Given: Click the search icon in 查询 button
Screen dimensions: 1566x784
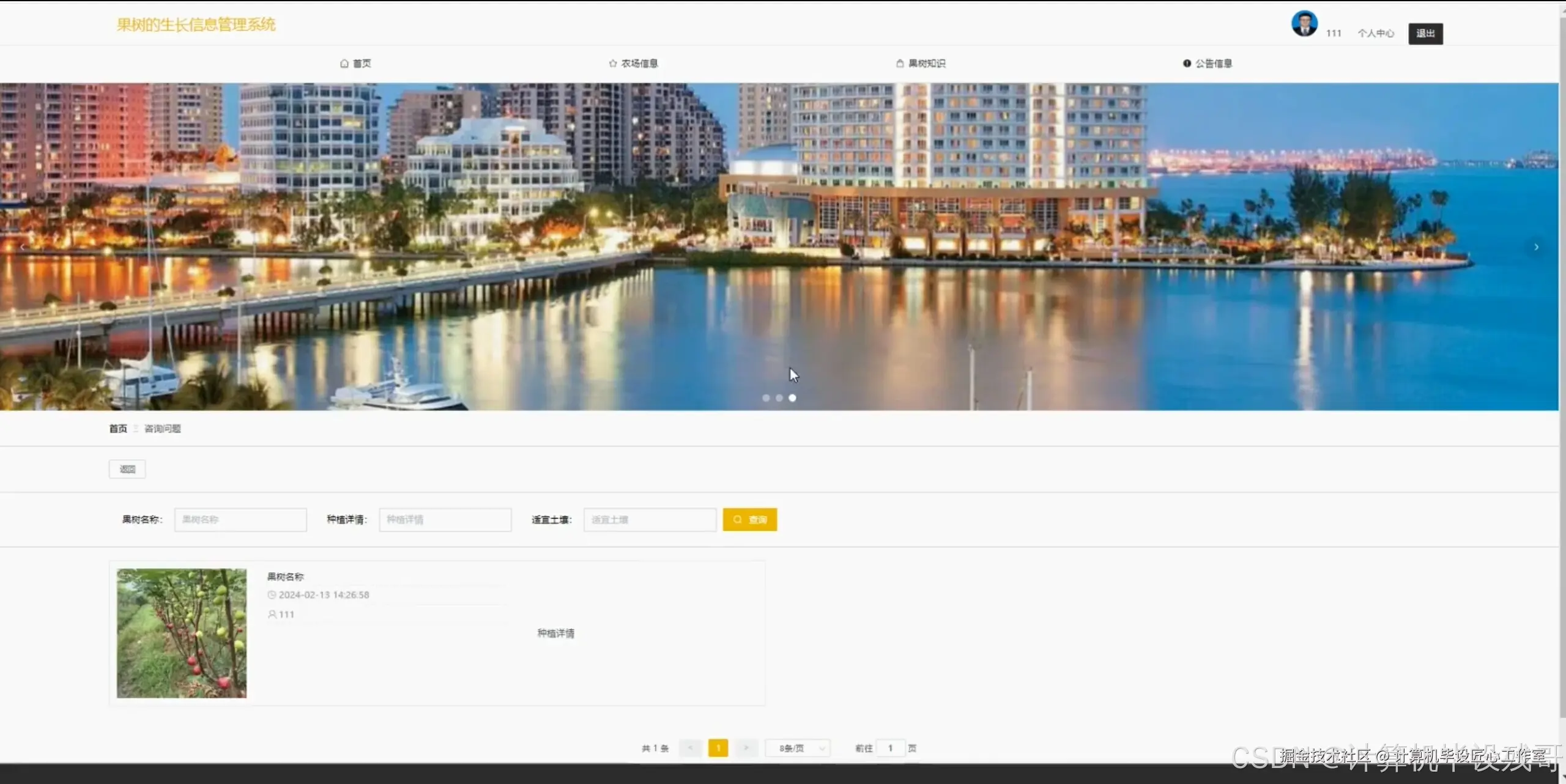Looking at the screenshot, I should coord(738,519).
